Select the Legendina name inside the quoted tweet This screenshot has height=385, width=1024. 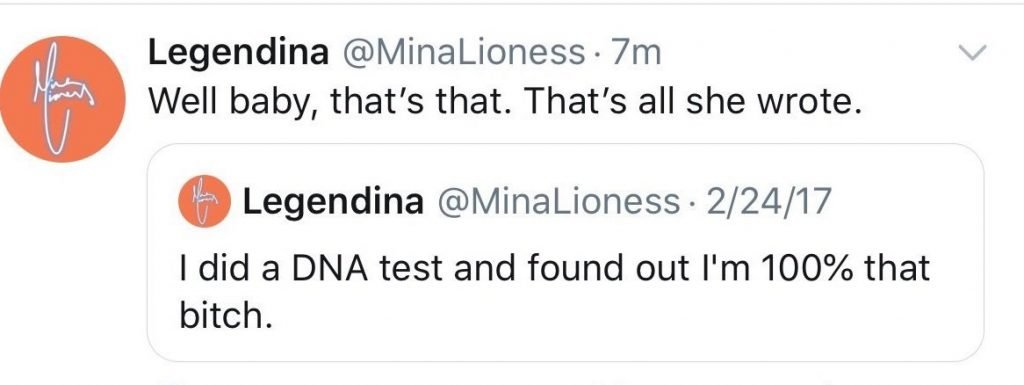332,202
